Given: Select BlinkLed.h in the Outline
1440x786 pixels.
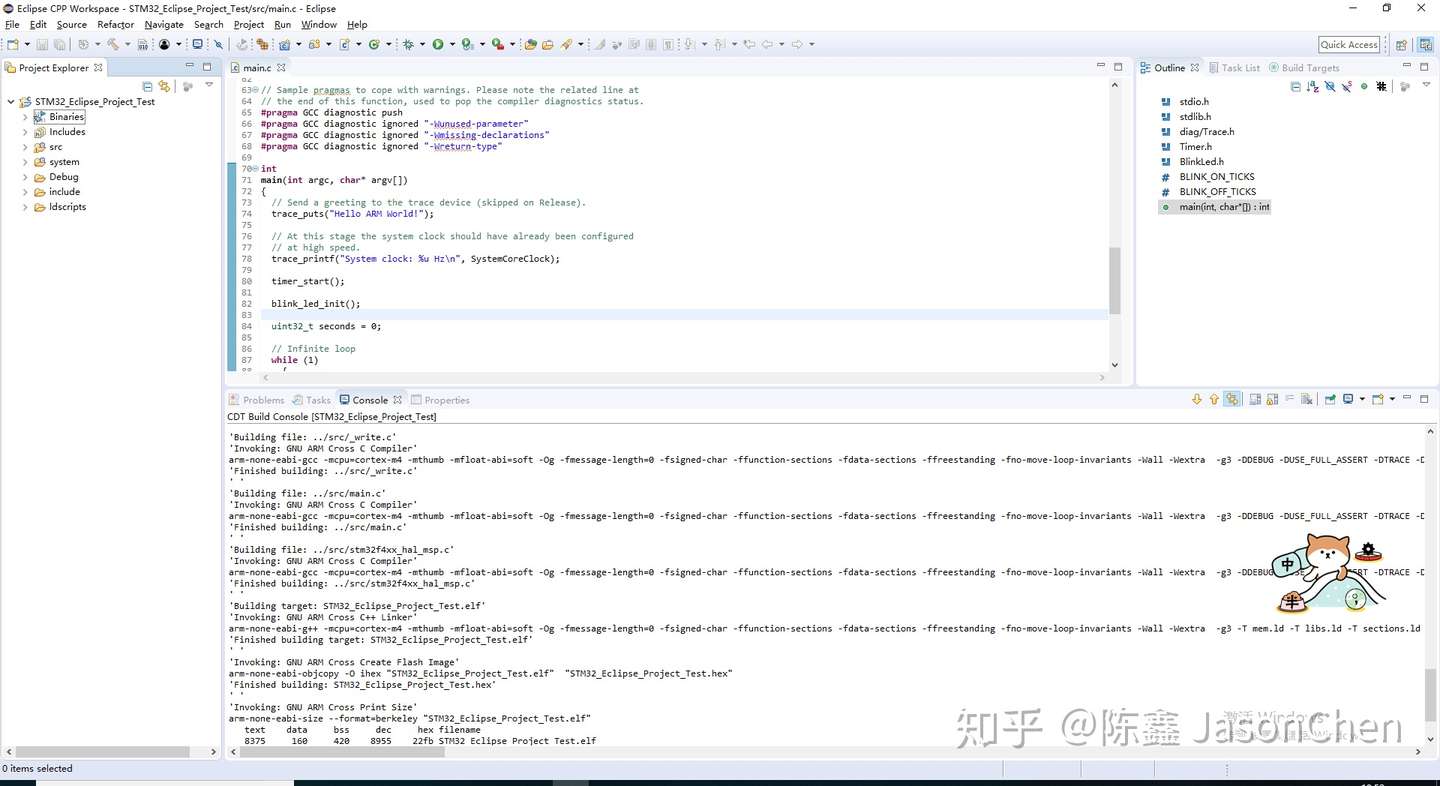Looking at the screenshot, I should tap(1193, 162).
